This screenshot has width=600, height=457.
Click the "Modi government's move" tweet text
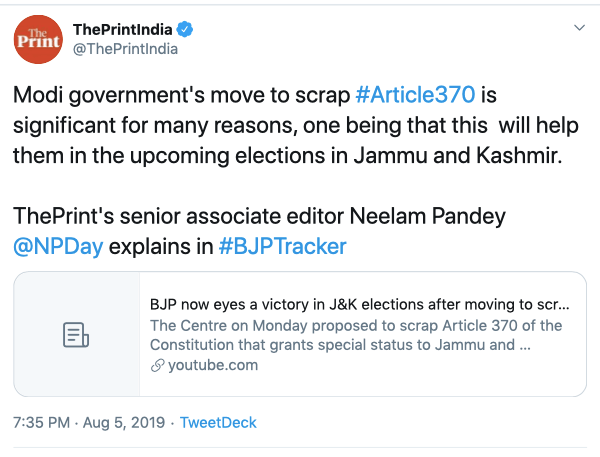point(182,97)
